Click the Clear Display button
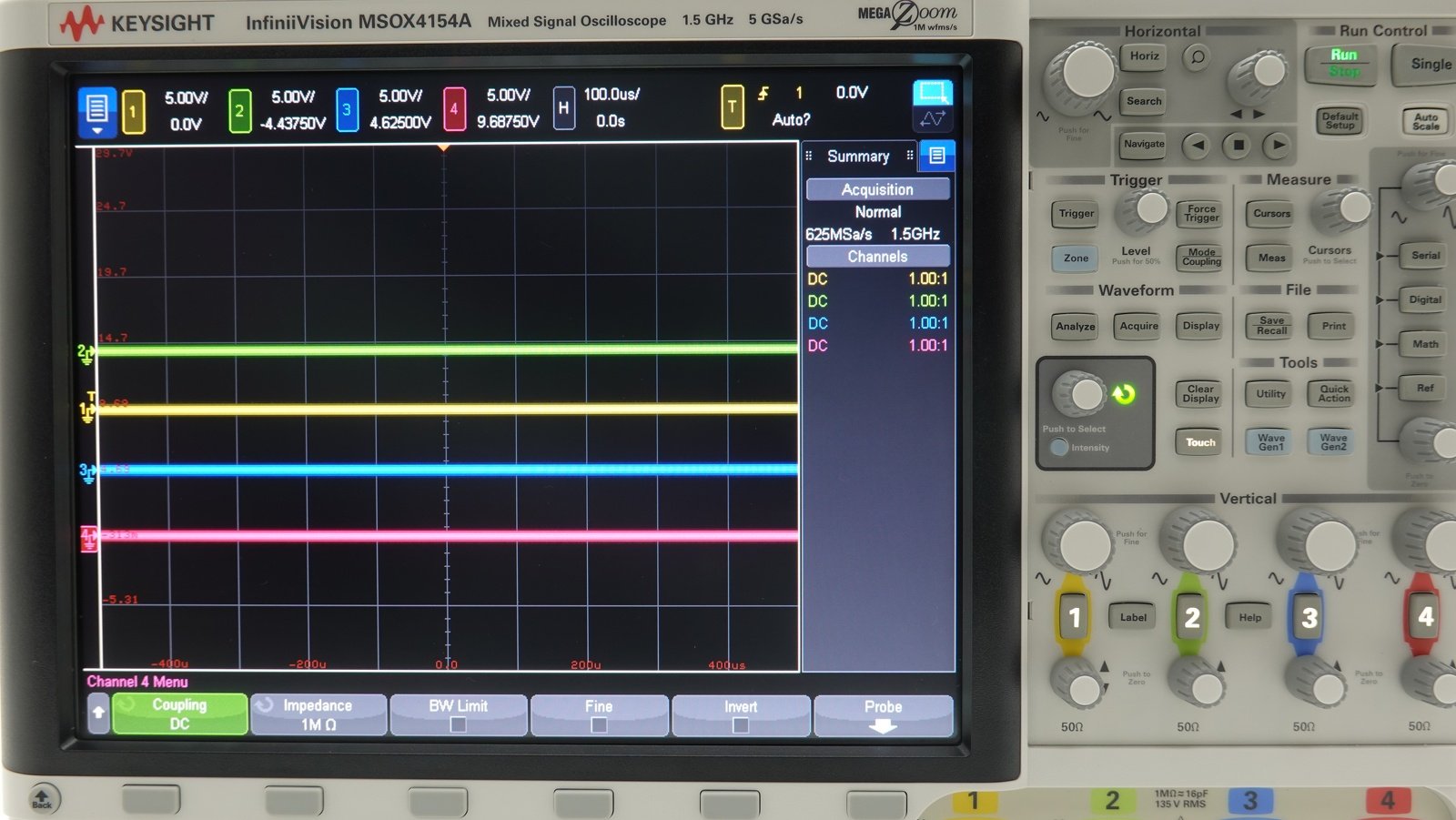This screenshot has width=1456, height=820. point(1200,393)
